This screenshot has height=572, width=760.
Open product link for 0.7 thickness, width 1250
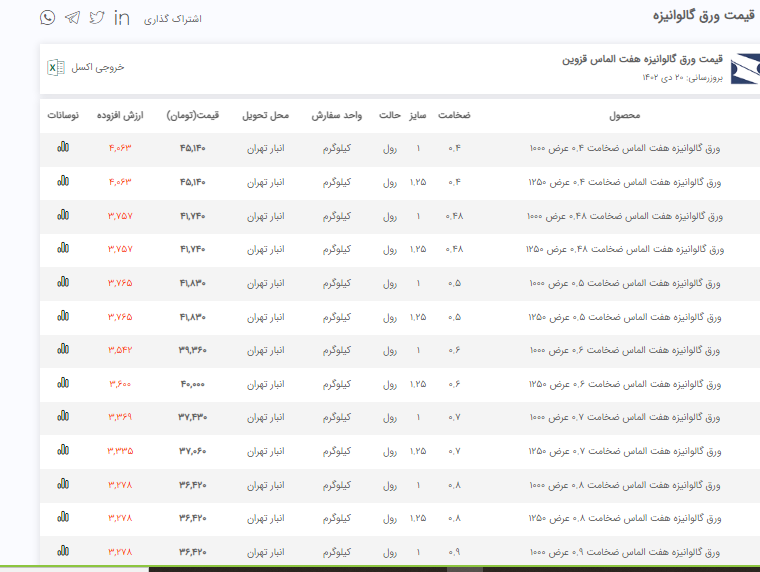point(624,451)
